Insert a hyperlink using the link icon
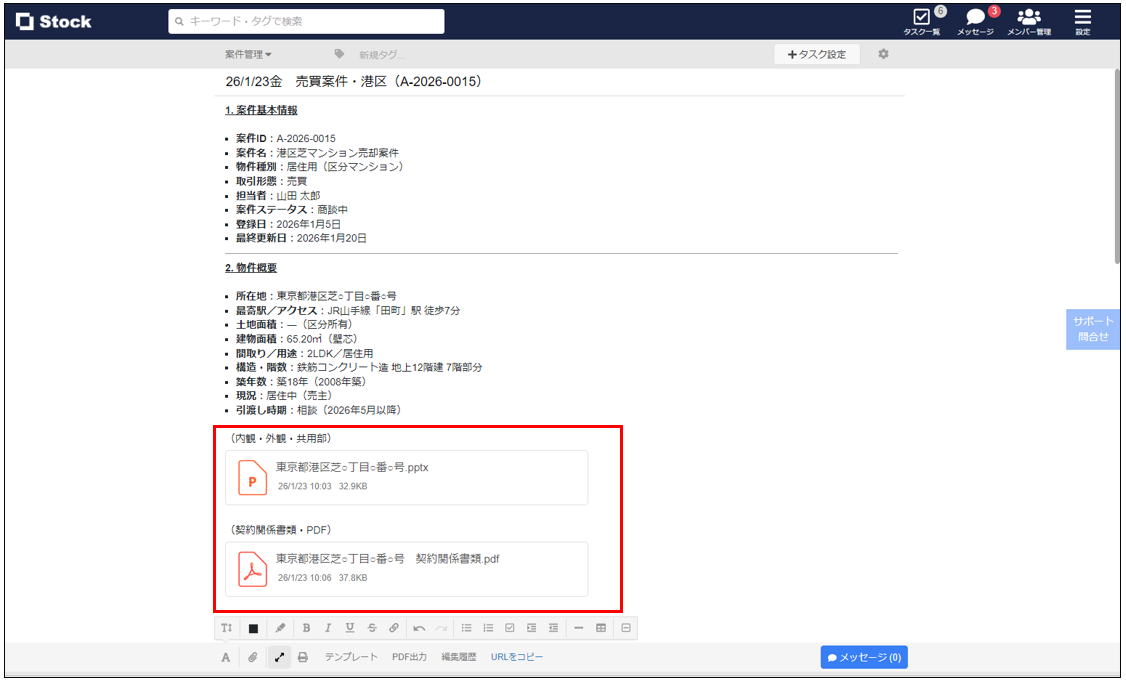This screenshot has height=680, width=1126. point(396,627)
